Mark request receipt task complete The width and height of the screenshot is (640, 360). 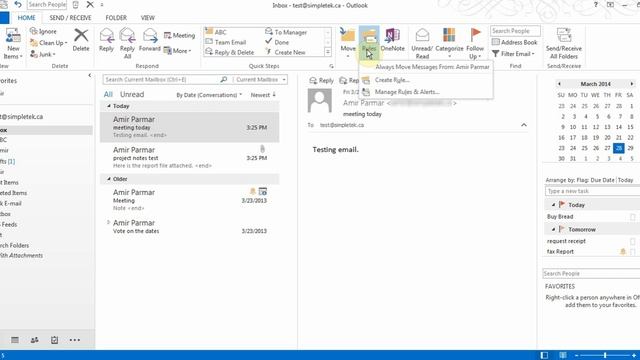[x=632, y=242]
